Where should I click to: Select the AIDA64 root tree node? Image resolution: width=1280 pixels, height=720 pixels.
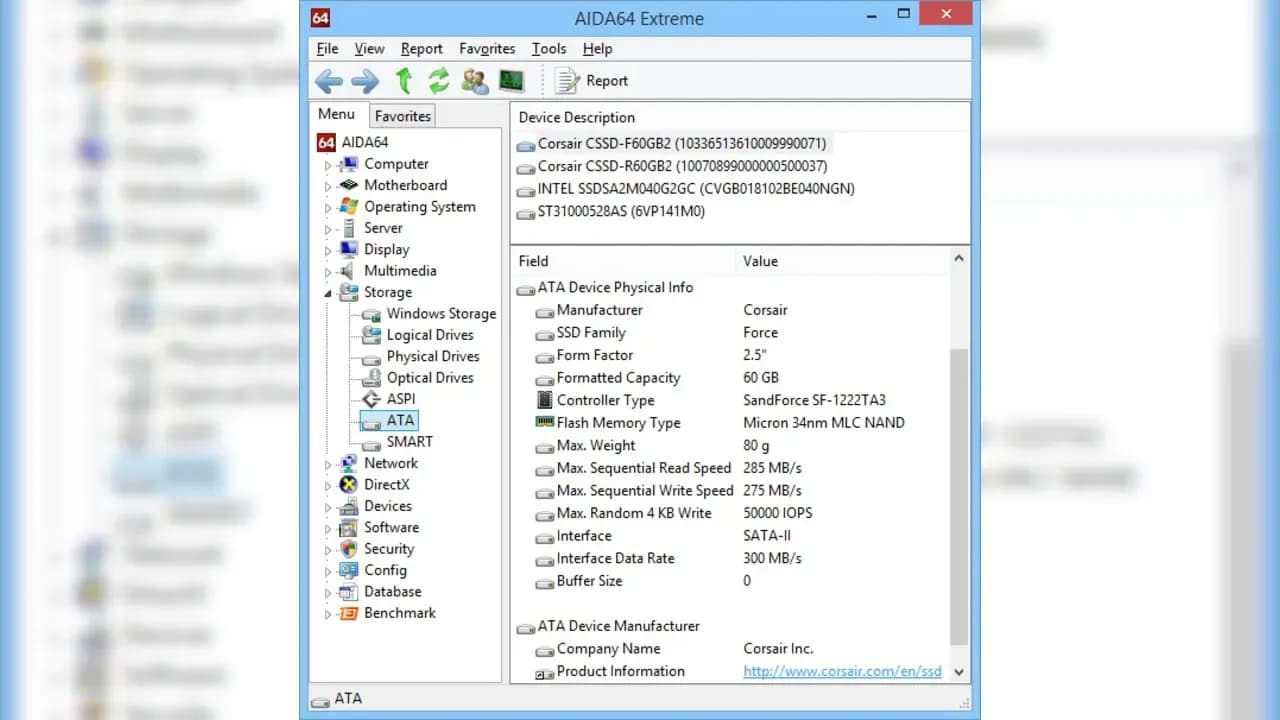click(x=364, y=142)
